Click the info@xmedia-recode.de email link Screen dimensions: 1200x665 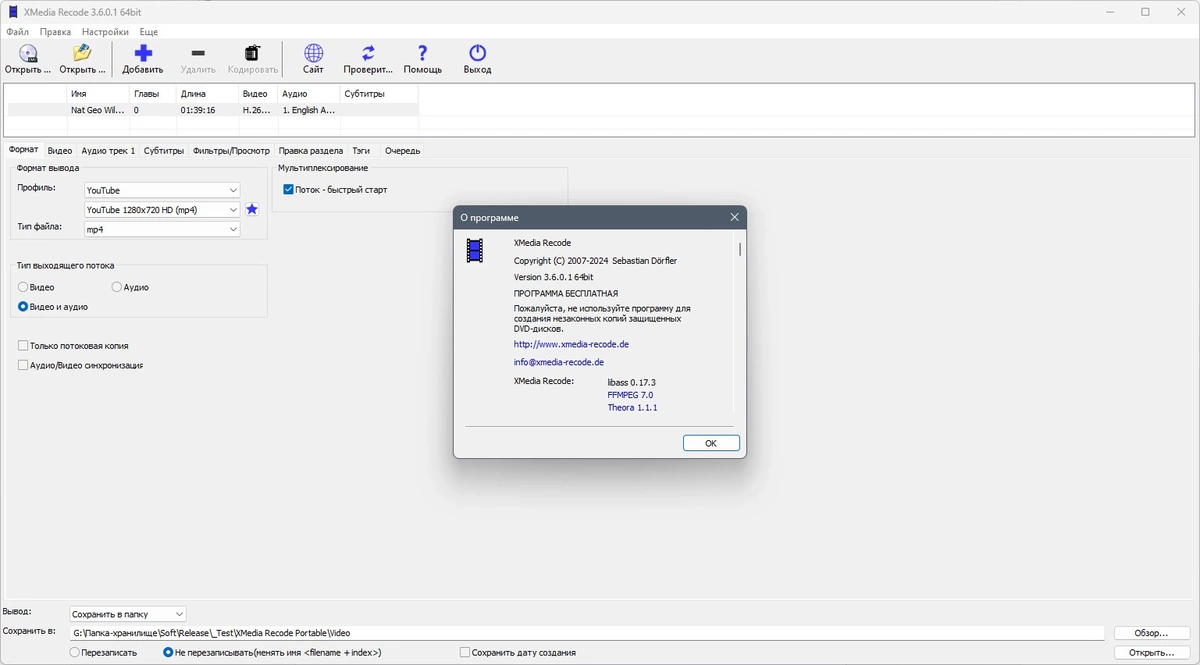558,362
